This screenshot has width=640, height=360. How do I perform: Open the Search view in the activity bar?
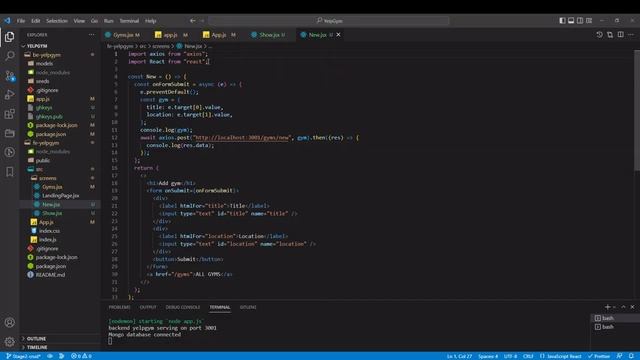click(x=9, y=56)
